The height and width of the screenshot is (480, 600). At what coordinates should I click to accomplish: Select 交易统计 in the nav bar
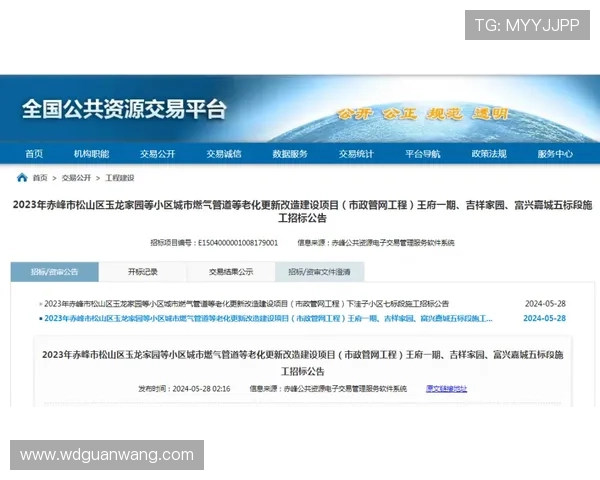(x=356, y=154)
